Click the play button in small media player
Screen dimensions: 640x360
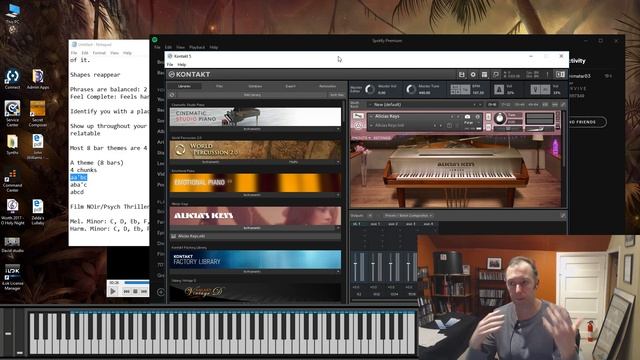[113, 291]
